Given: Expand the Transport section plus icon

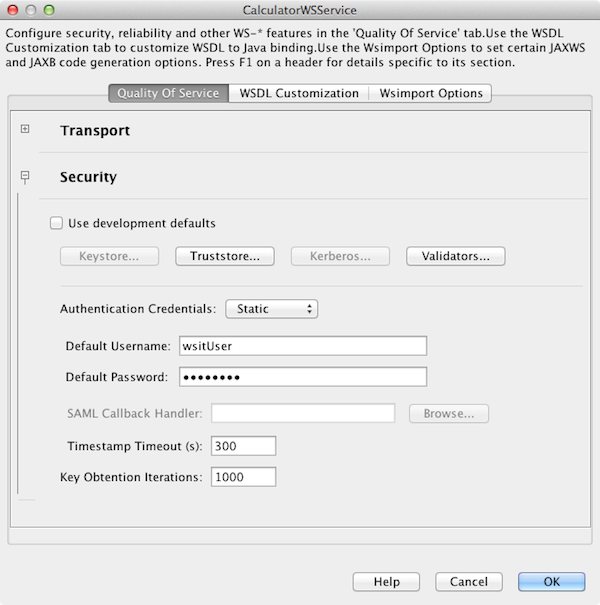Looking at the screenshot, I should [25, 130].
